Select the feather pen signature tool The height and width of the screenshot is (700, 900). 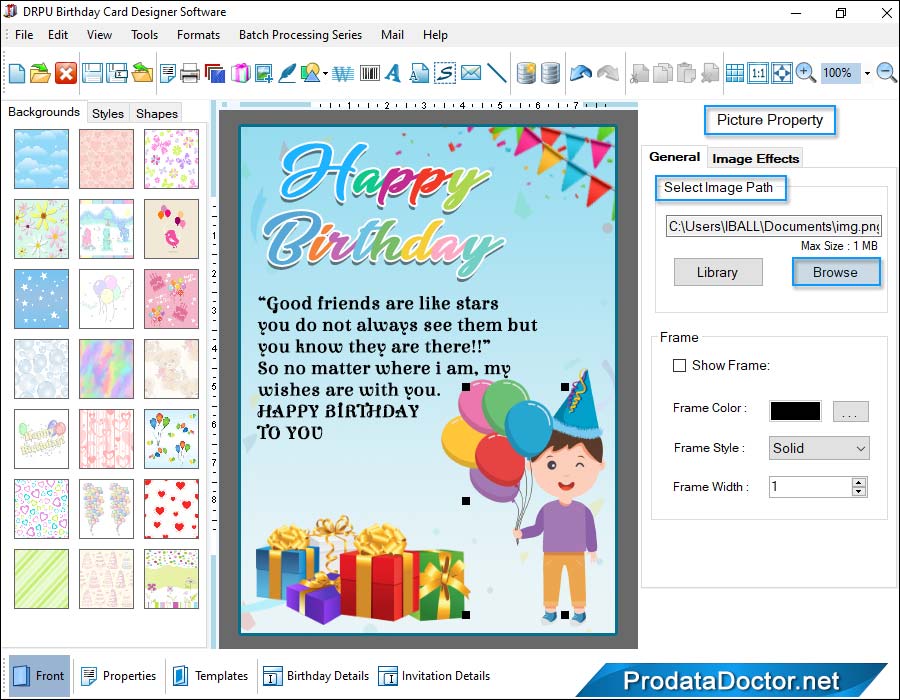[287, 73]
